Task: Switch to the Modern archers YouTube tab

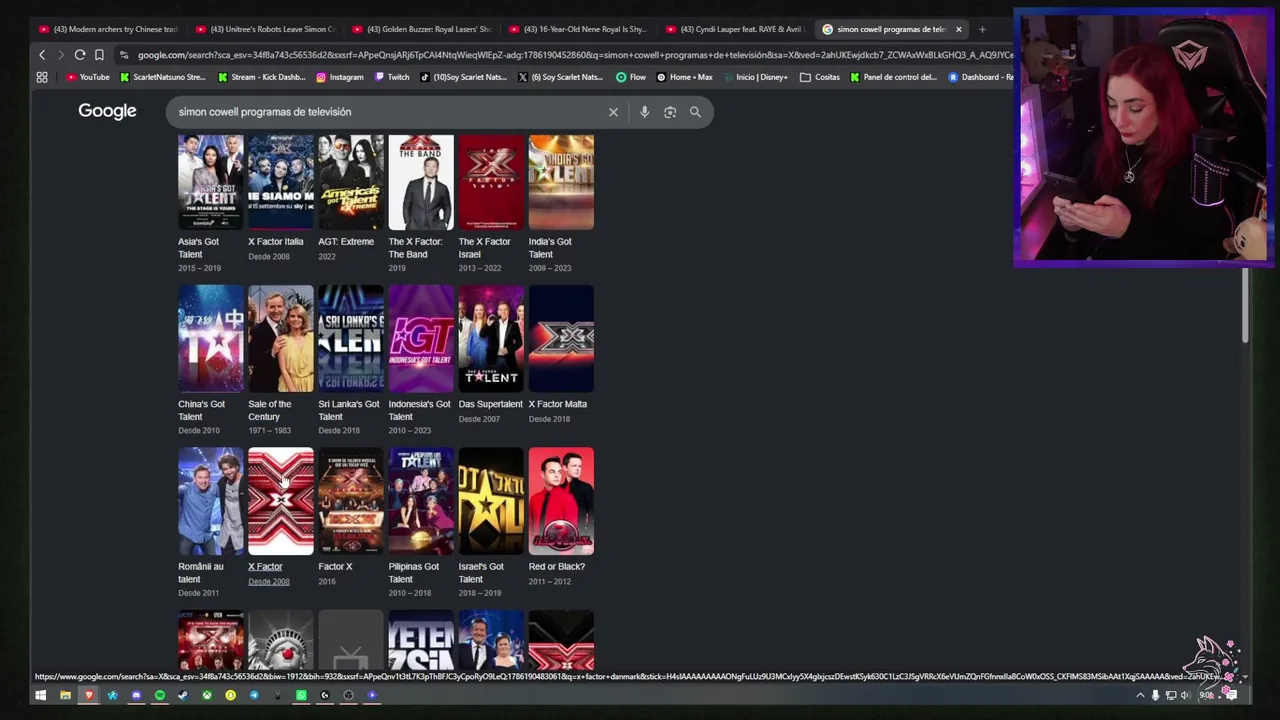Action: pyautogui.click(x=107, y=29)
